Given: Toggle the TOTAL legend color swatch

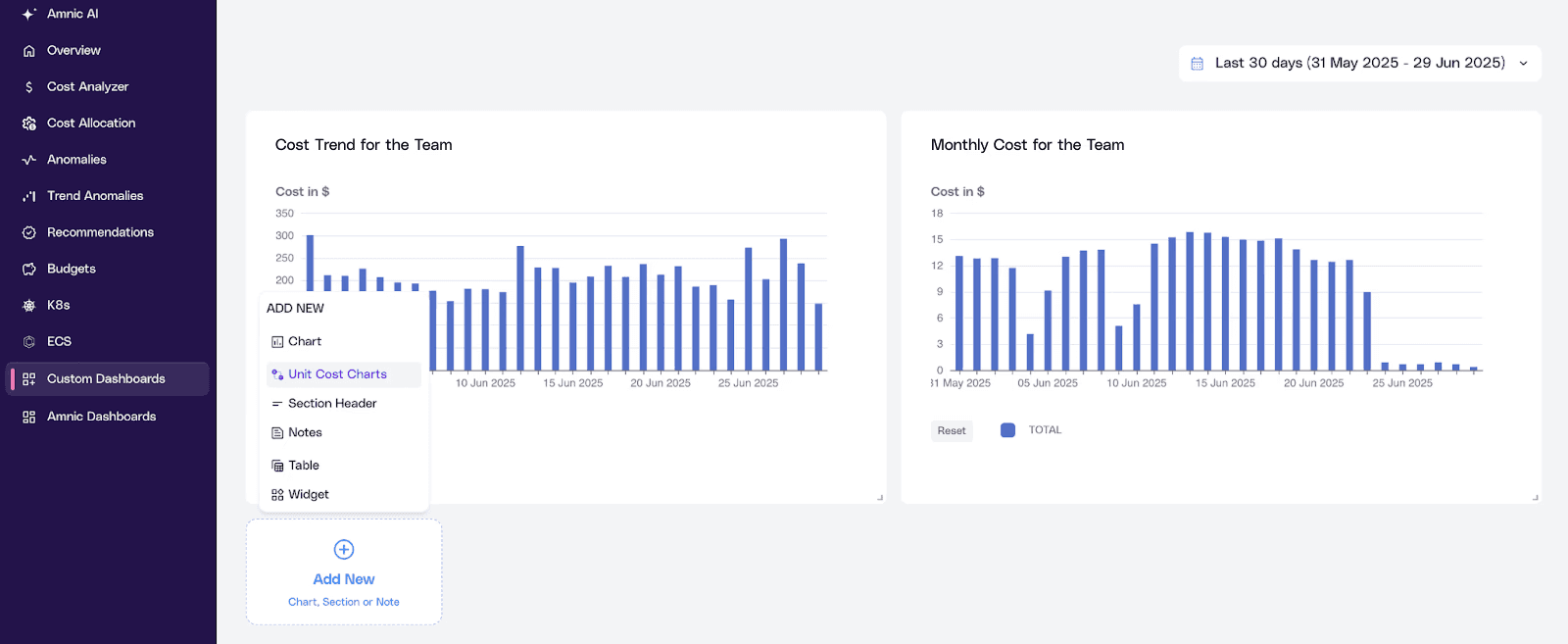Looking at the screenshot, I should 1007,430.
